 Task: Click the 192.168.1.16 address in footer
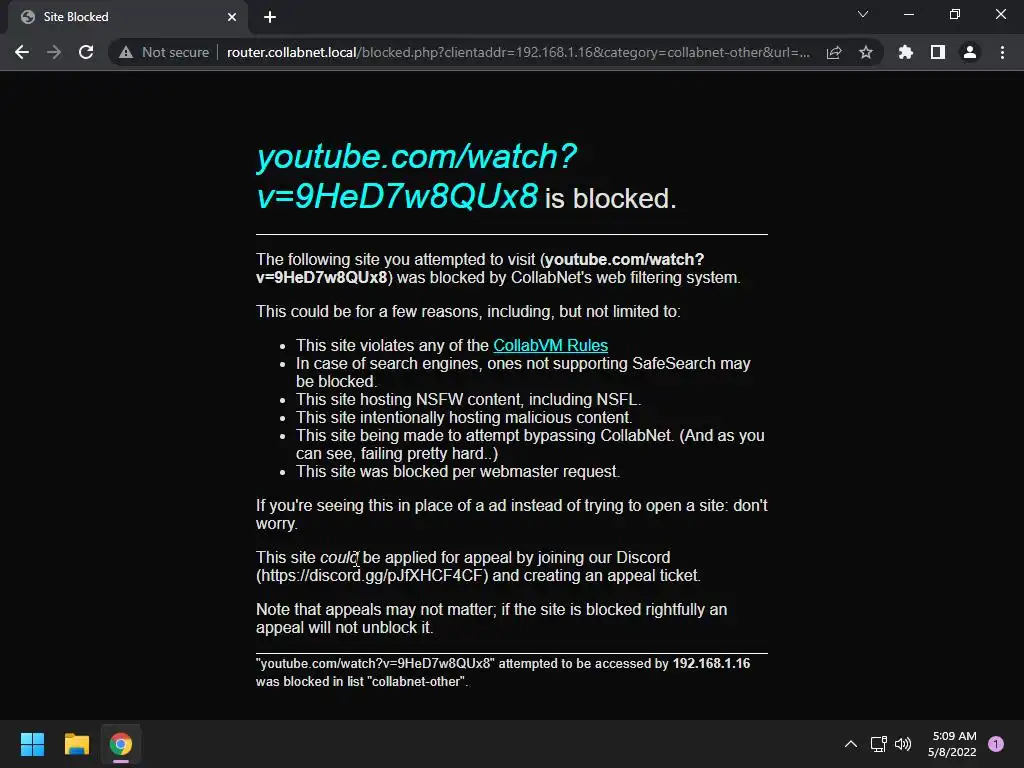point(711,664)
